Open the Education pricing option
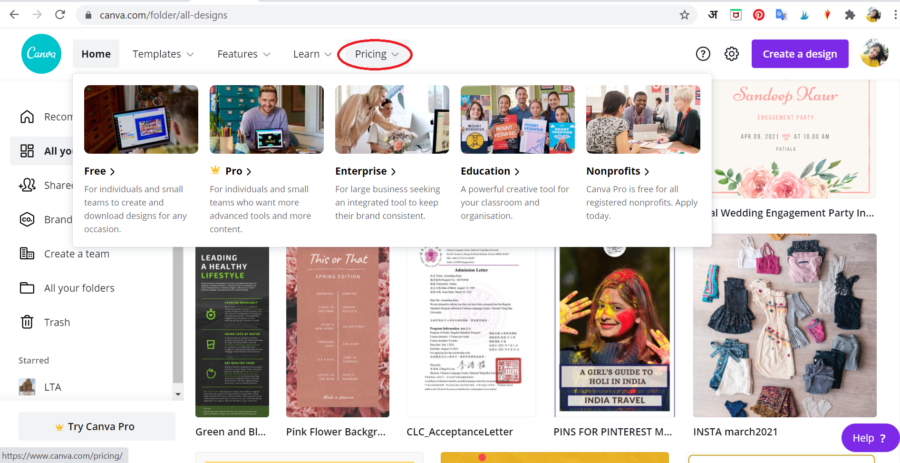The width and height of the screenshot is (900, 463). point(489,171)
